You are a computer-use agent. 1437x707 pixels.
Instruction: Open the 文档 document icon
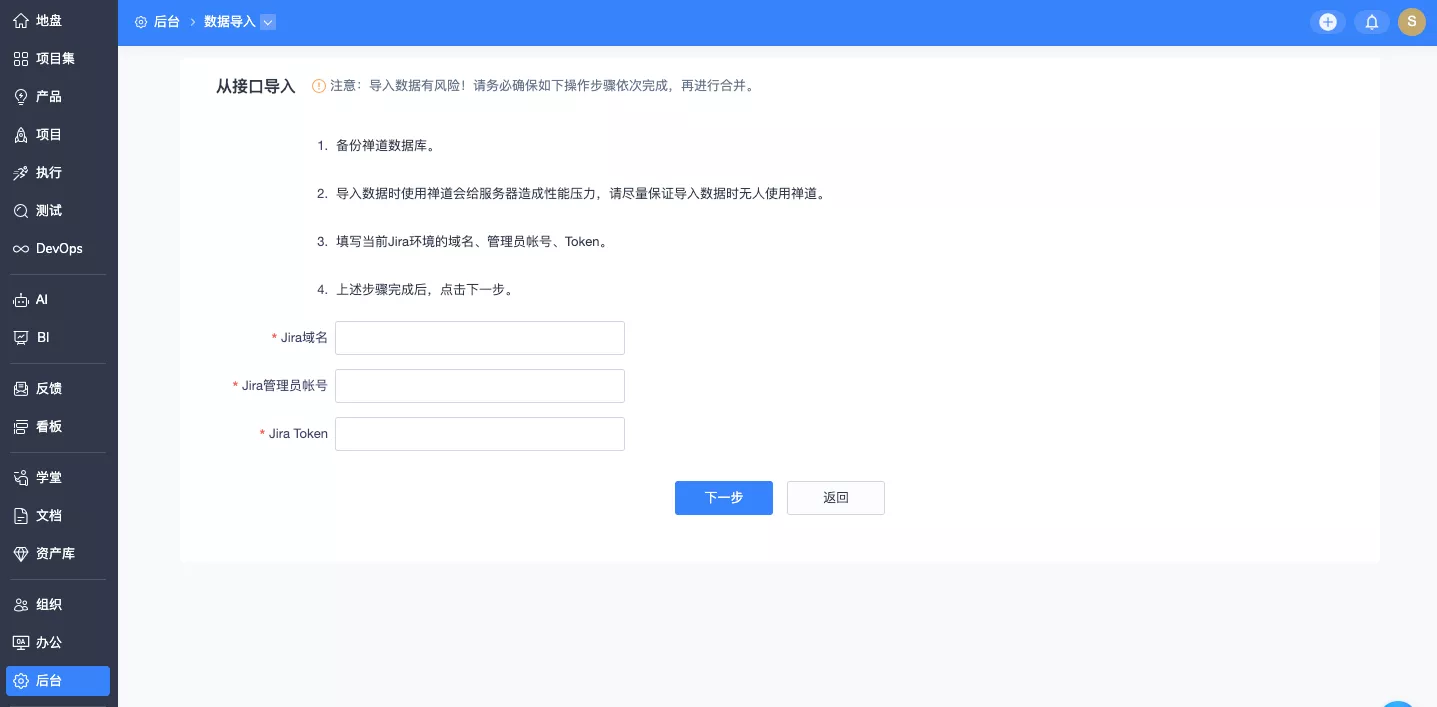(20, 516)
